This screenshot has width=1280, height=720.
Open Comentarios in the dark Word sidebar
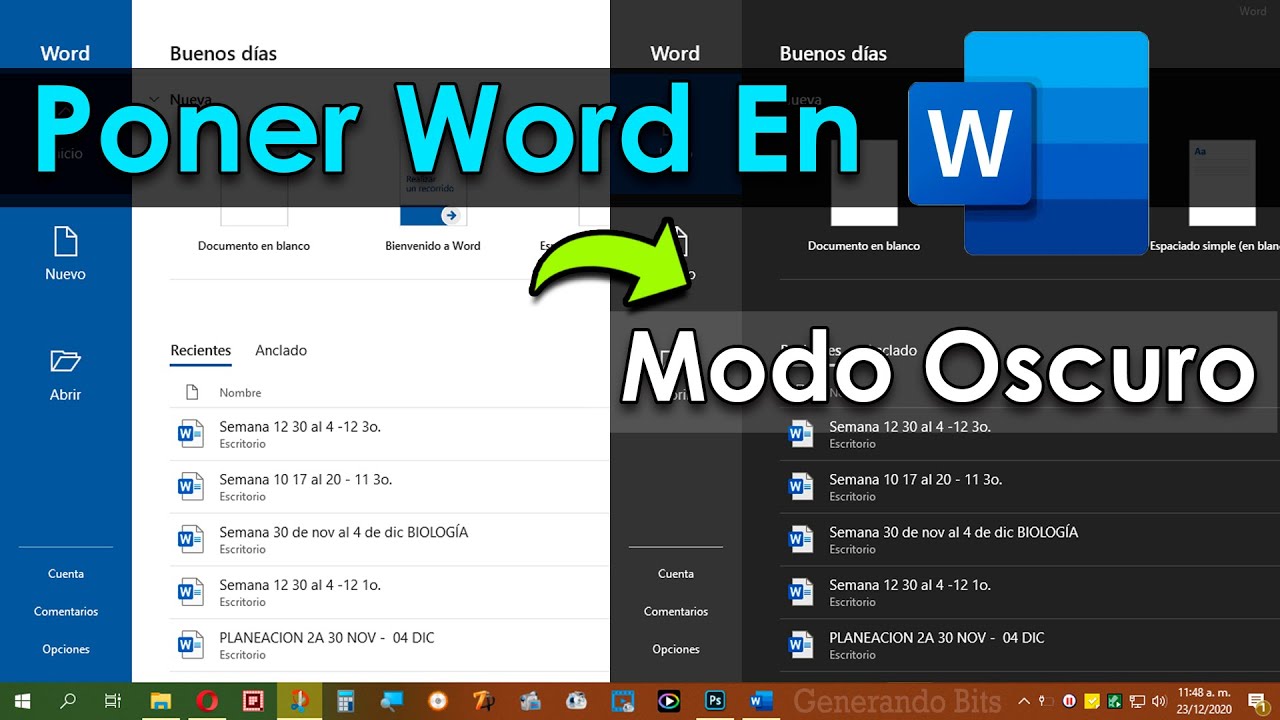[676, 611]
